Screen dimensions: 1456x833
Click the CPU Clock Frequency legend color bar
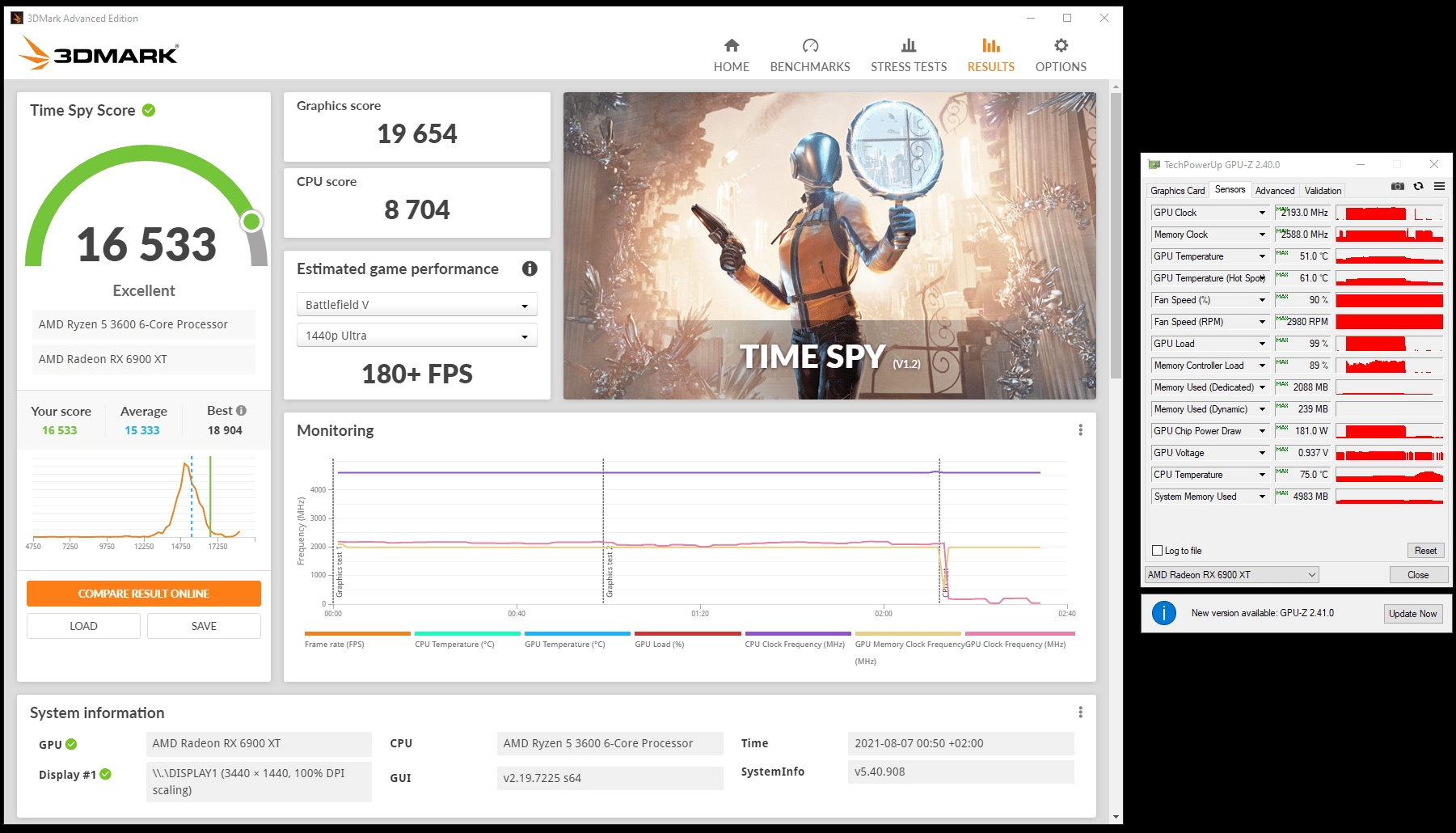coord(798,633)
